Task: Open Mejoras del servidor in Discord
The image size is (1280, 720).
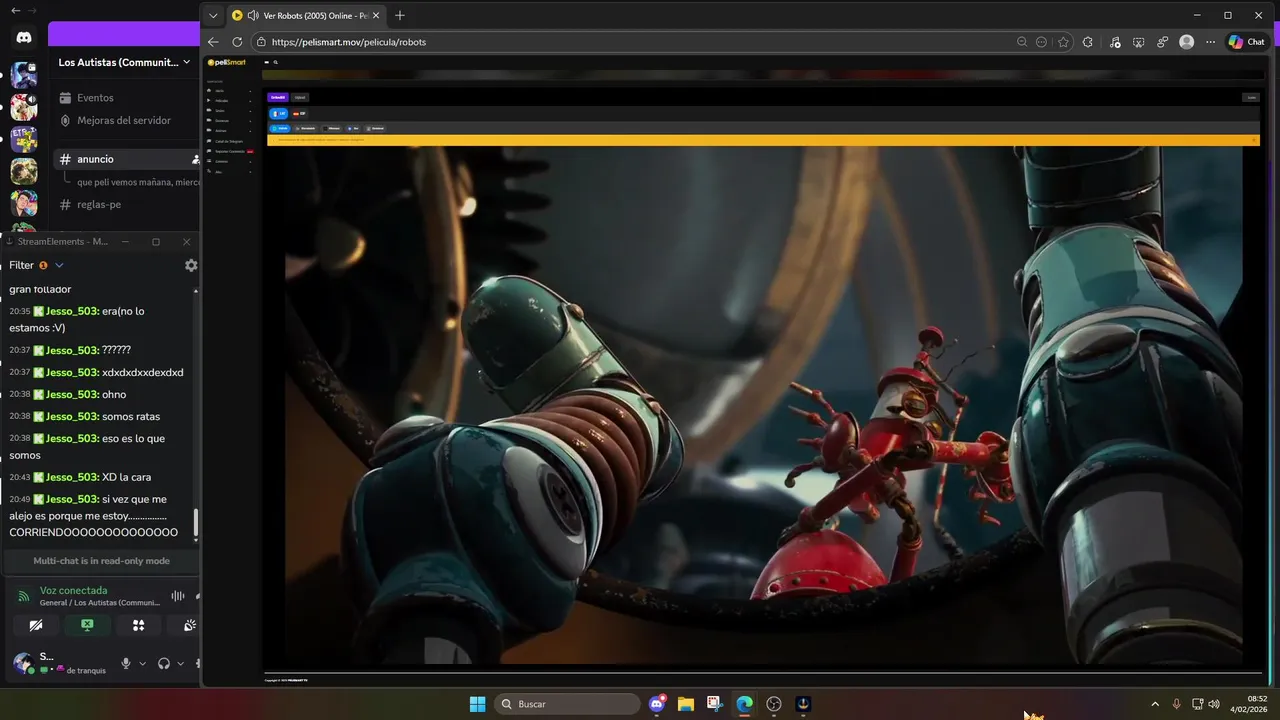Action: pyautogui.click(x=123, y=120)
